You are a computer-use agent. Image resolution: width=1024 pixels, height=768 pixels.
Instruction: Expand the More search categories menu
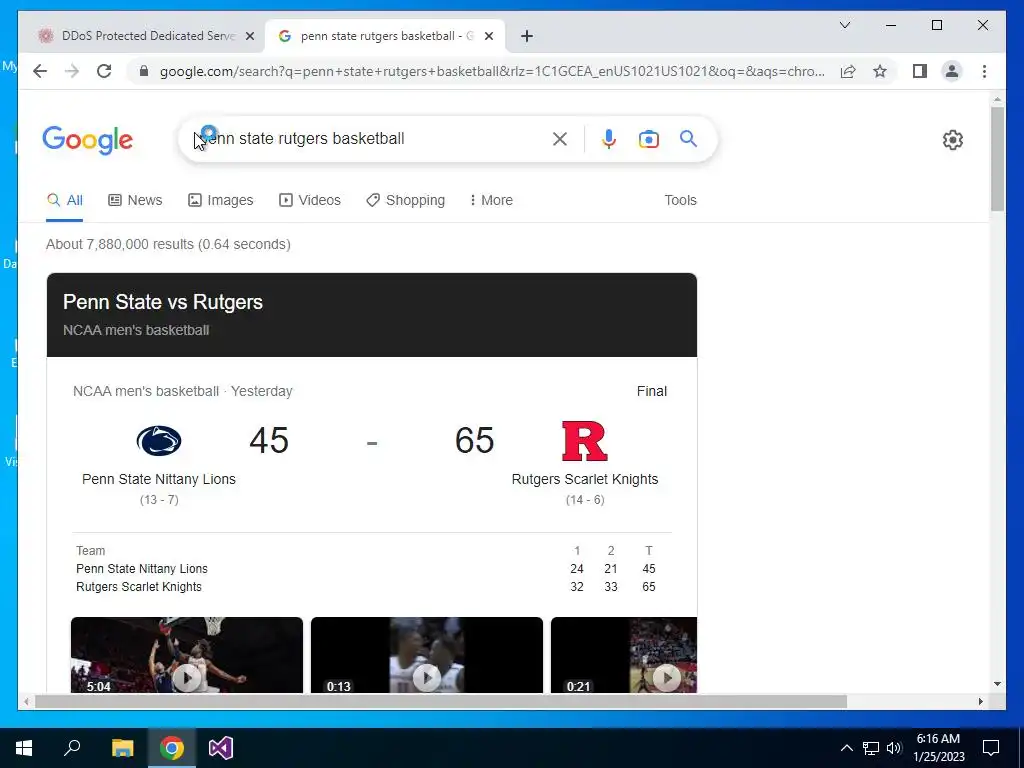tap(491, 200)
